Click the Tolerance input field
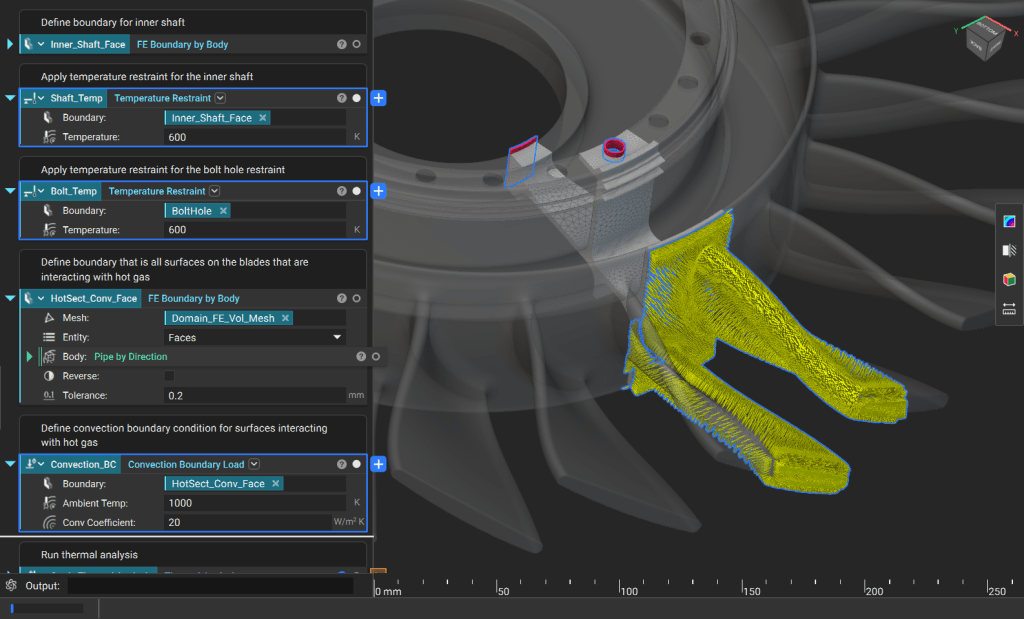 click(x=255, y=396)
